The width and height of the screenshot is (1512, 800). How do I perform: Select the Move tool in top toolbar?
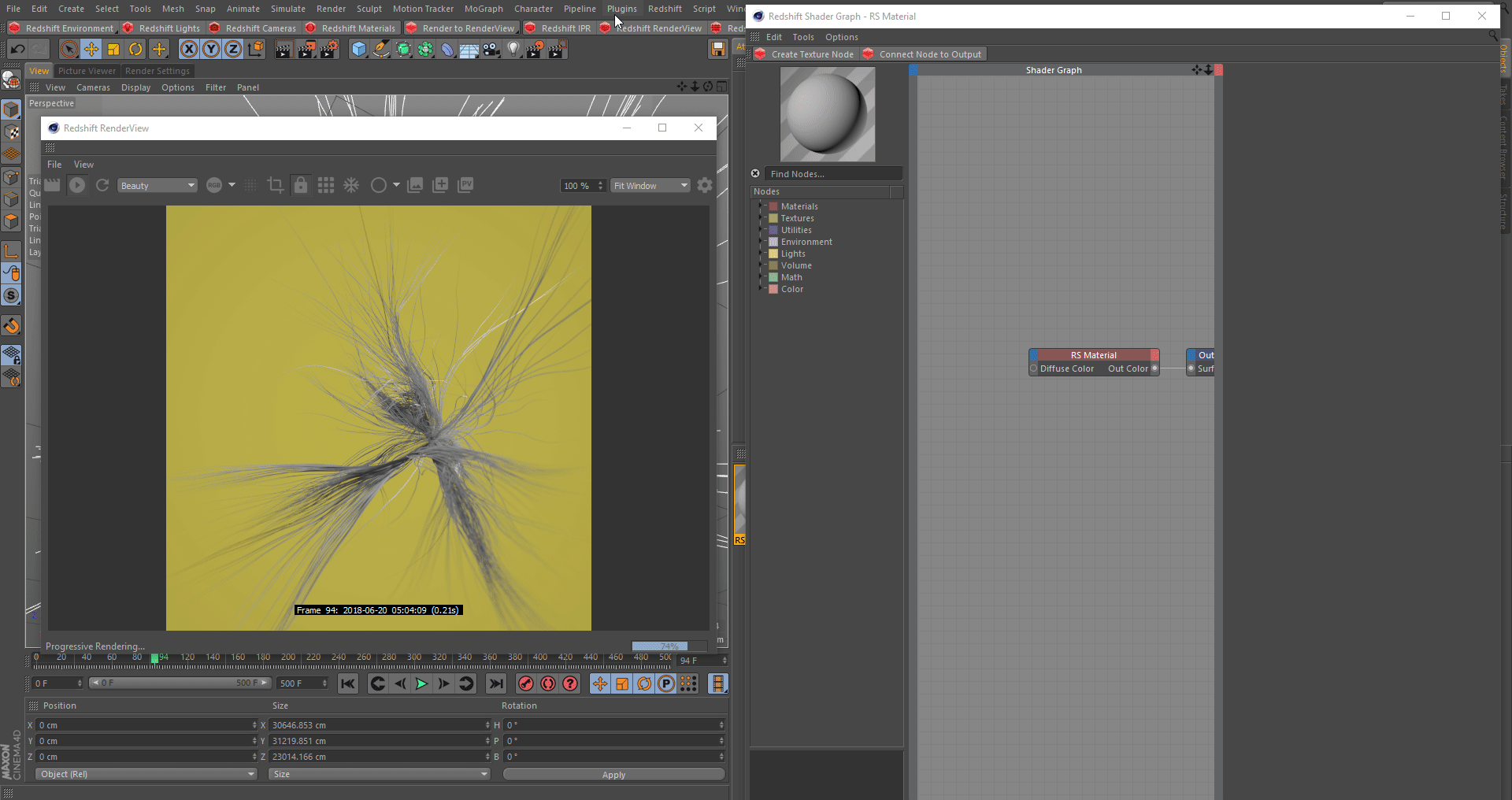pyautogui.click(x=91, y=50)
